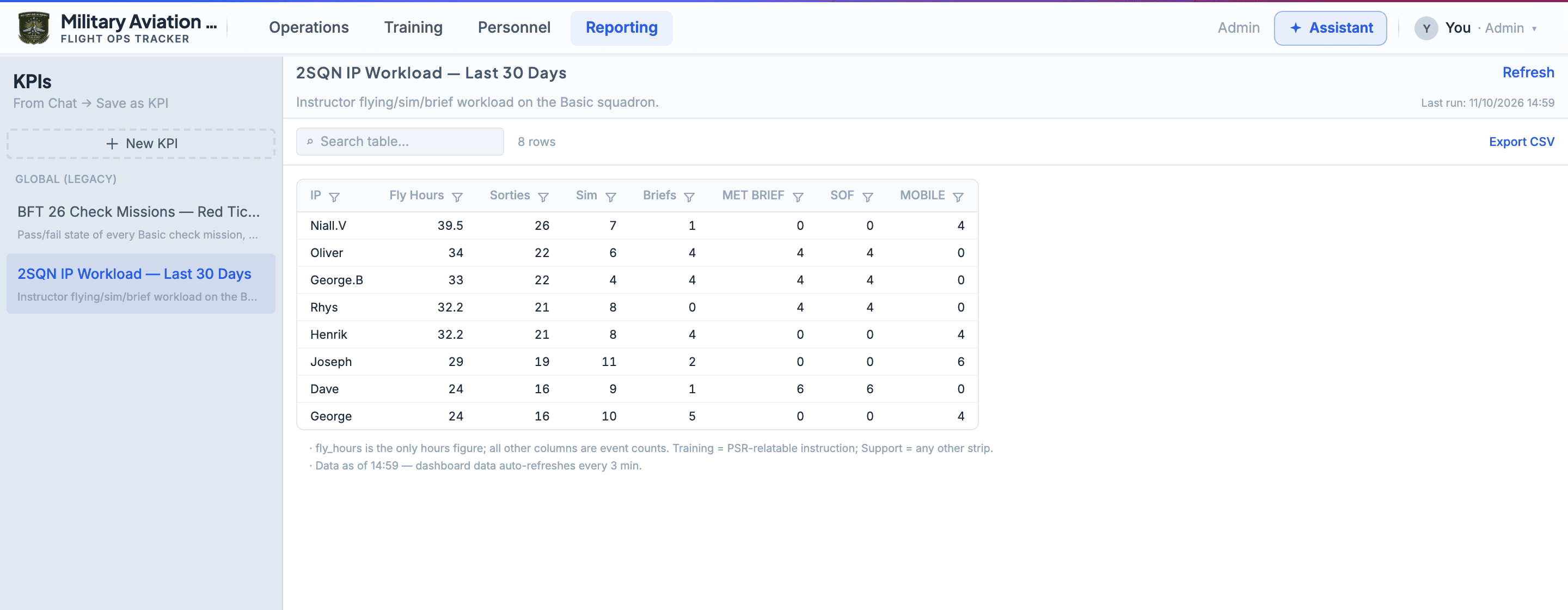1568x610 pixels.
Task: Click the 8 rows count label
Action: (x=536, y=142)
